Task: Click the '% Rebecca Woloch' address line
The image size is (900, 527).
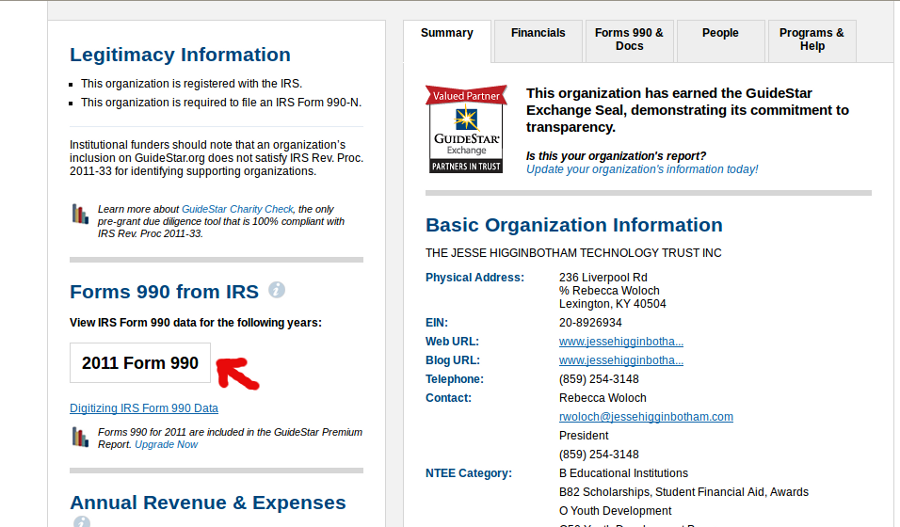Action: (x=610, y=290)
